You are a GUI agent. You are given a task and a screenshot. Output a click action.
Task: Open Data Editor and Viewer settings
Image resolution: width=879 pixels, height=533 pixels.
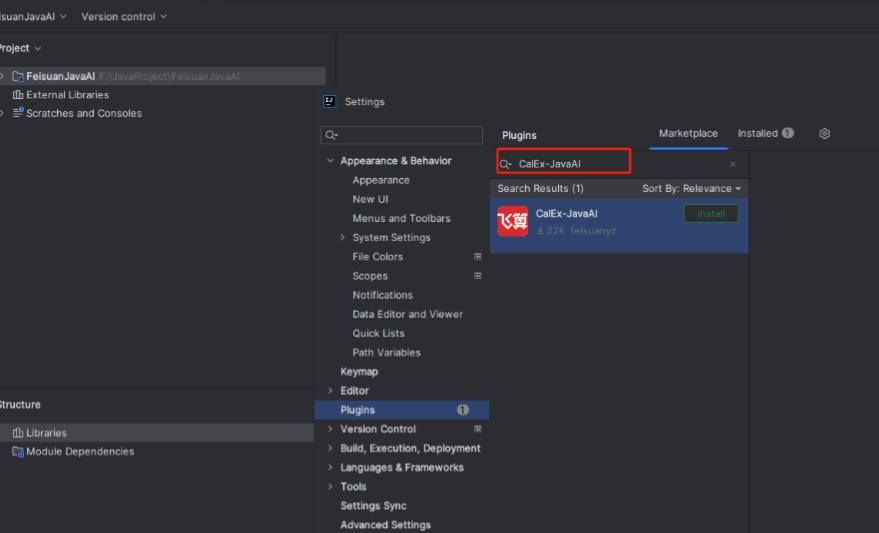point(408,314)
